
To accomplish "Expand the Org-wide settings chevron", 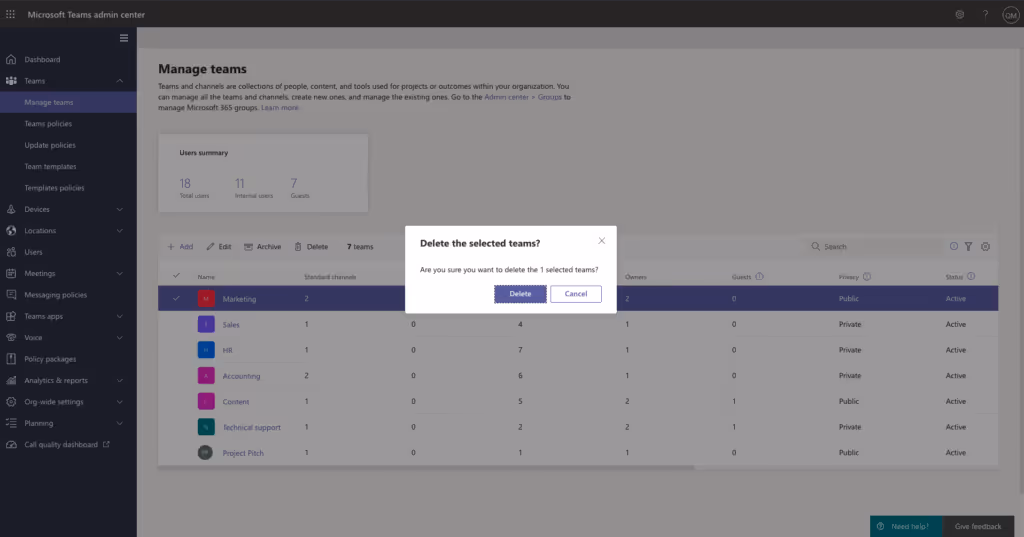I will (120, 402).
